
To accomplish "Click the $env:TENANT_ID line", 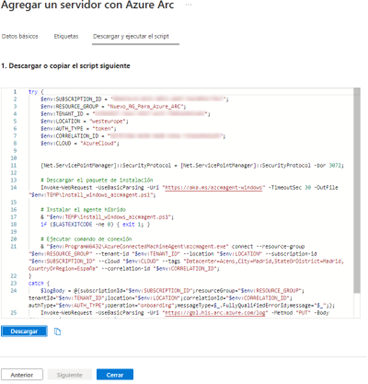I will click(x=125, y=114).
